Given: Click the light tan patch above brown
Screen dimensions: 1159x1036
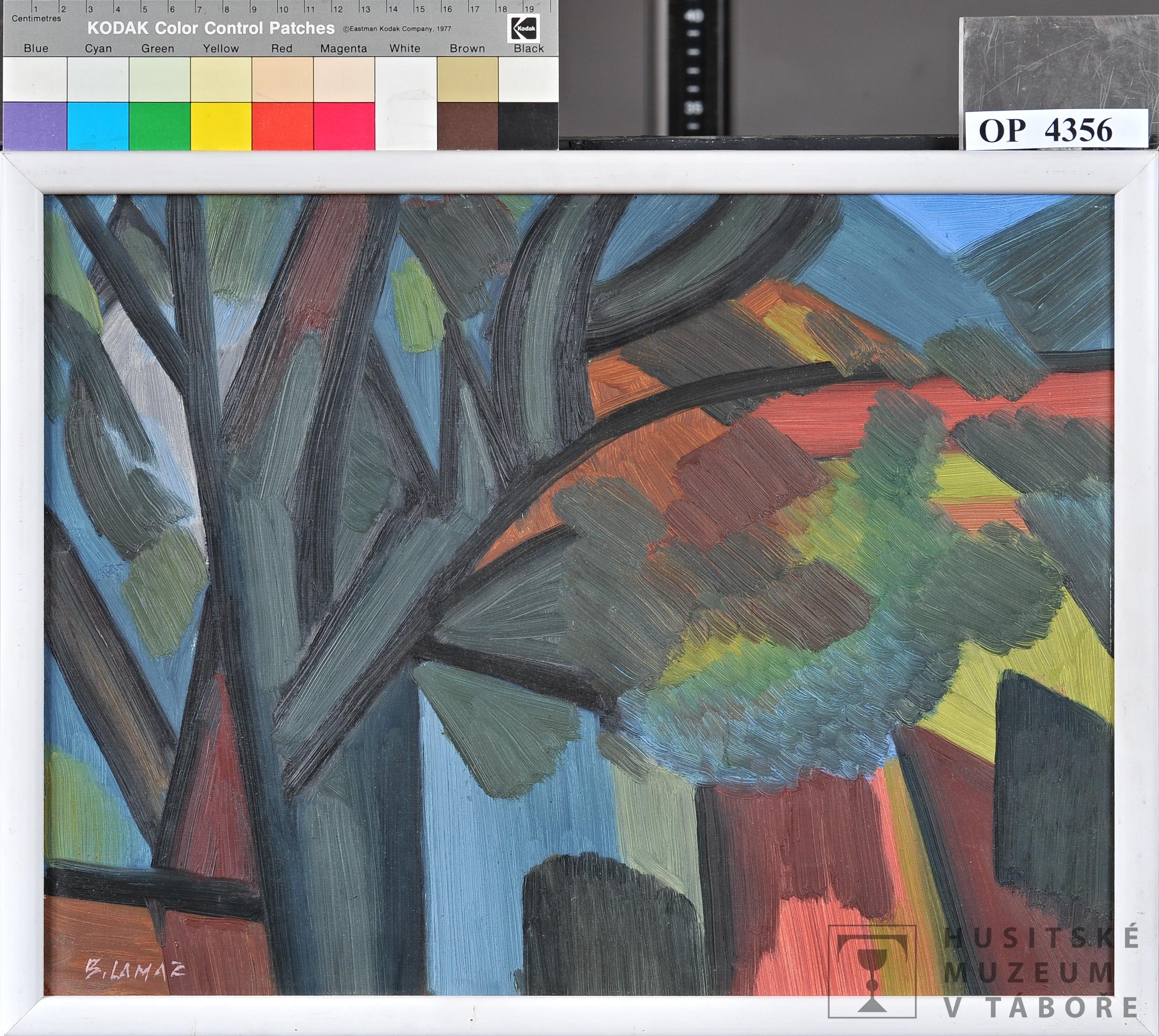Looking at the screenshot, I should click(x=467, y=79).
